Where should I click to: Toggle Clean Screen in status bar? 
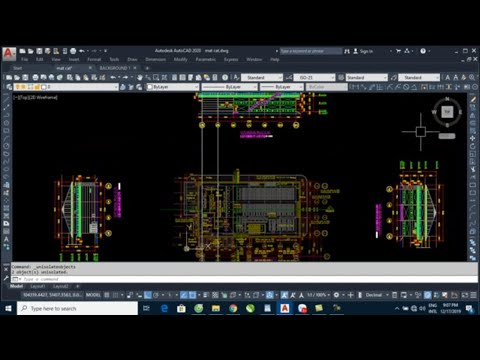click(464, 295)
